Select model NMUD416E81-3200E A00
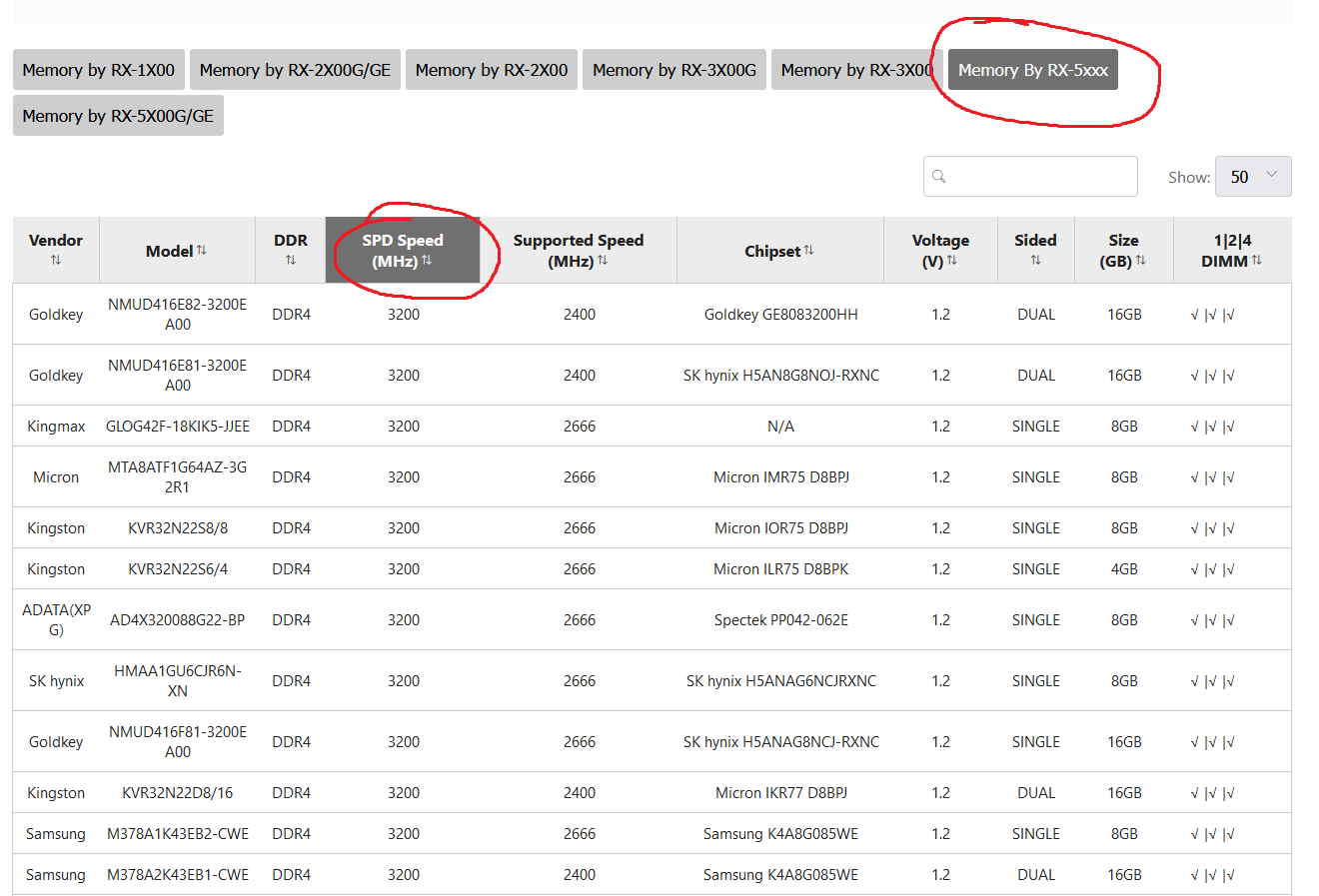Screen dimensions: 1319x896 [x=177, y=375]
